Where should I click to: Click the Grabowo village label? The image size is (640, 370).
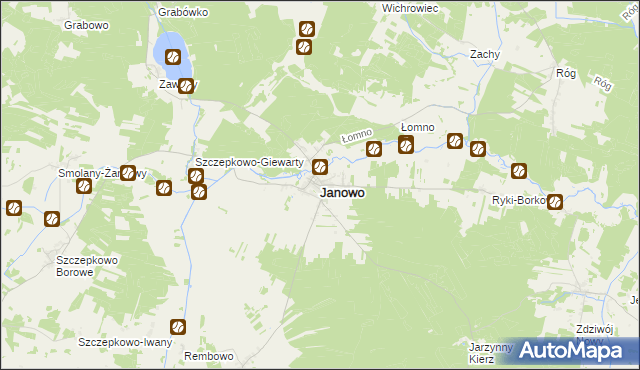pos(87,25)
